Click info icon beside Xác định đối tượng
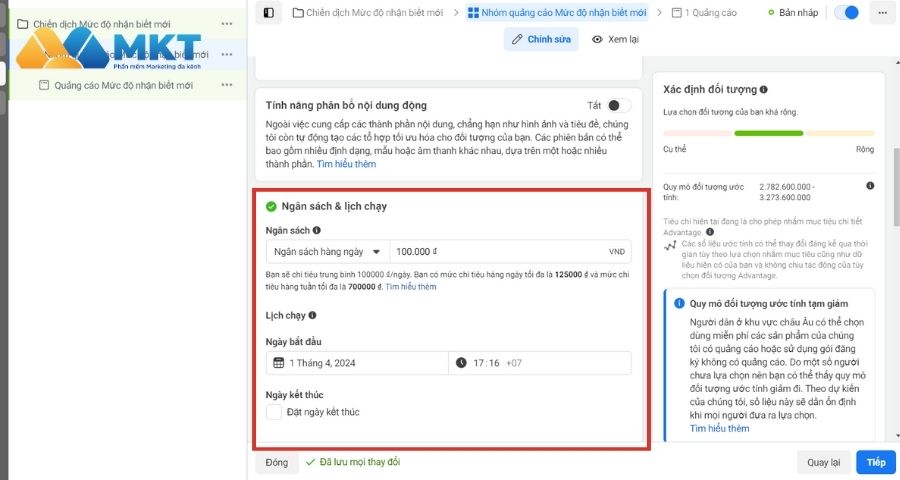 pyautogui.click(x=764, y=89)
